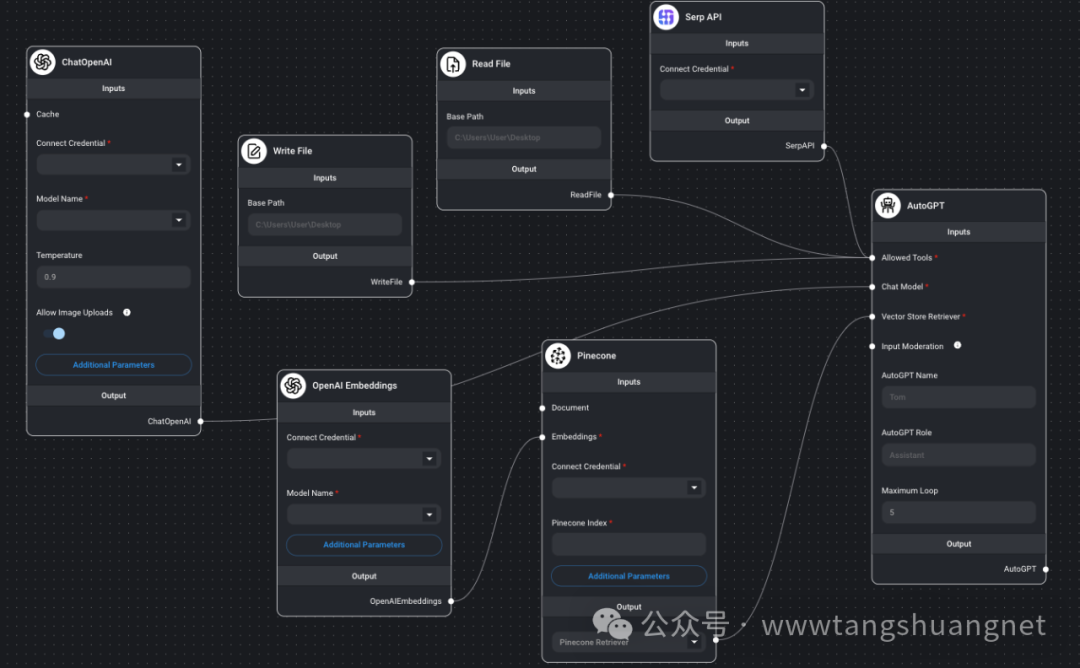Click the AutoGPT Allowed Tools input port
Image resolution: width=1080 pixels, height=668 pixels.
click(x=872, y=258)
